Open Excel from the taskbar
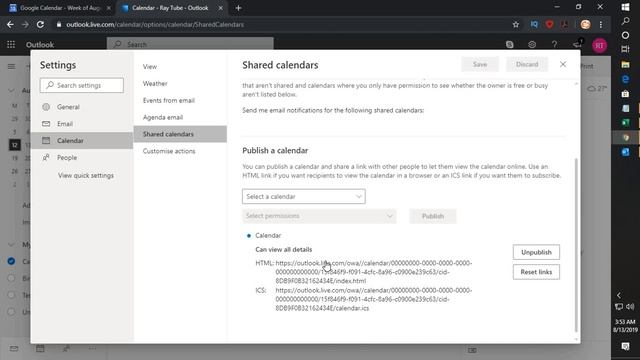 pos(625,122)
